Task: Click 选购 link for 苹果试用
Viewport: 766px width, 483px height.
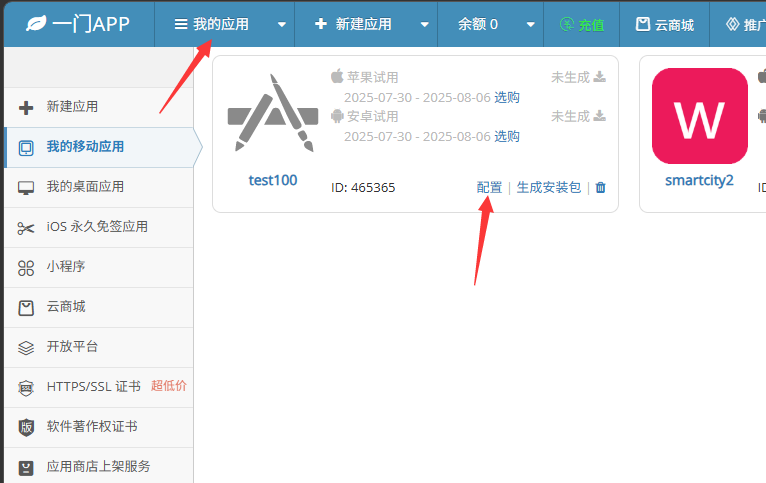Action: click(x=507, y=97)
